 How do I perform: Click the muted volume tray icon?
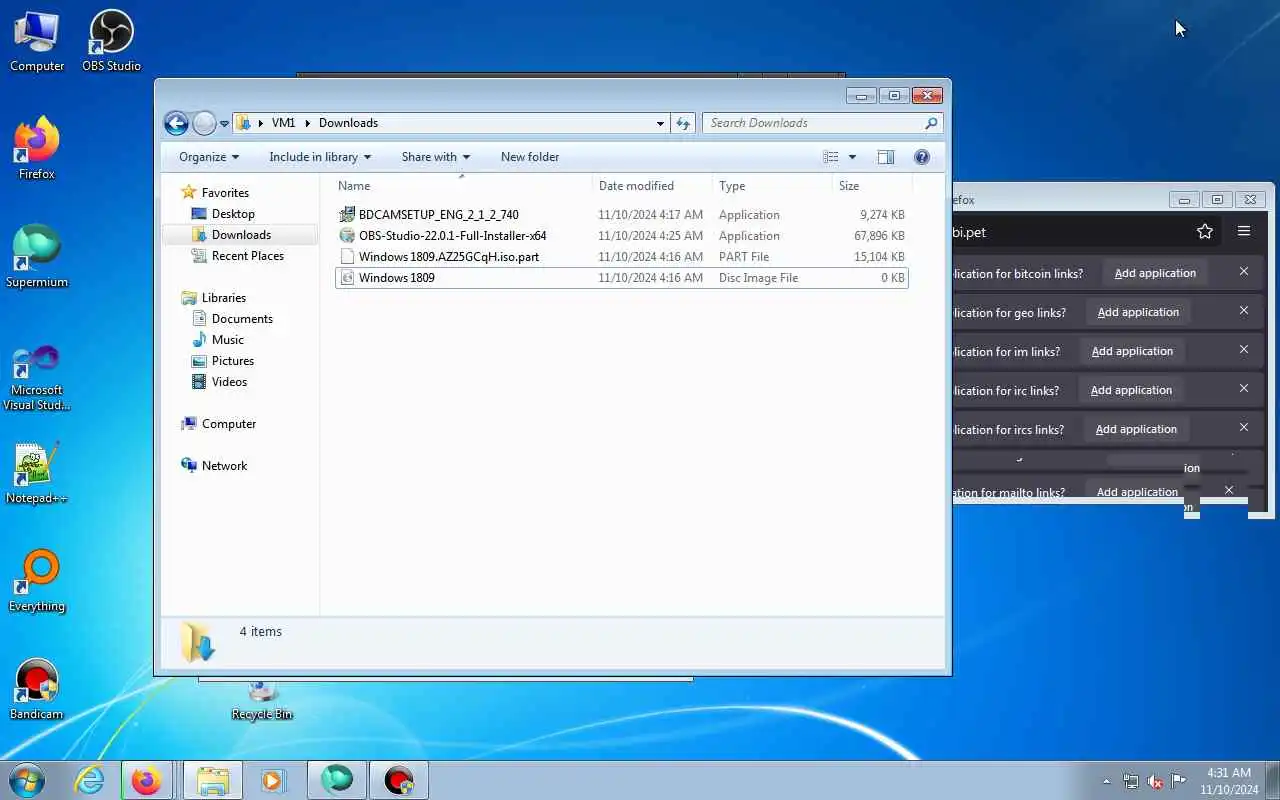(x=1155, y=781)
